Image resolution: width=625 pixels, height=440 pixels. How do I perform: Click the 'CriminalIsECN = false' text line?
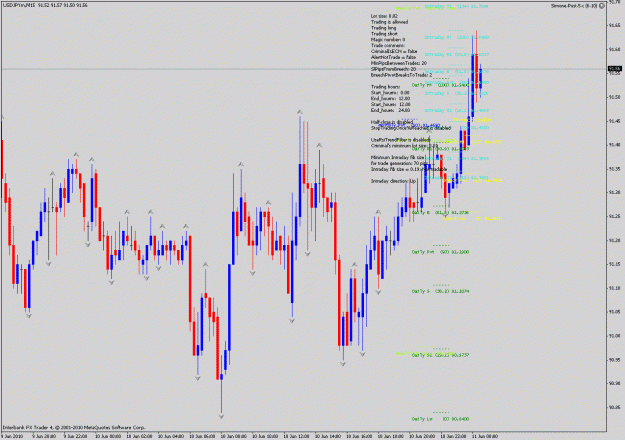394,51
